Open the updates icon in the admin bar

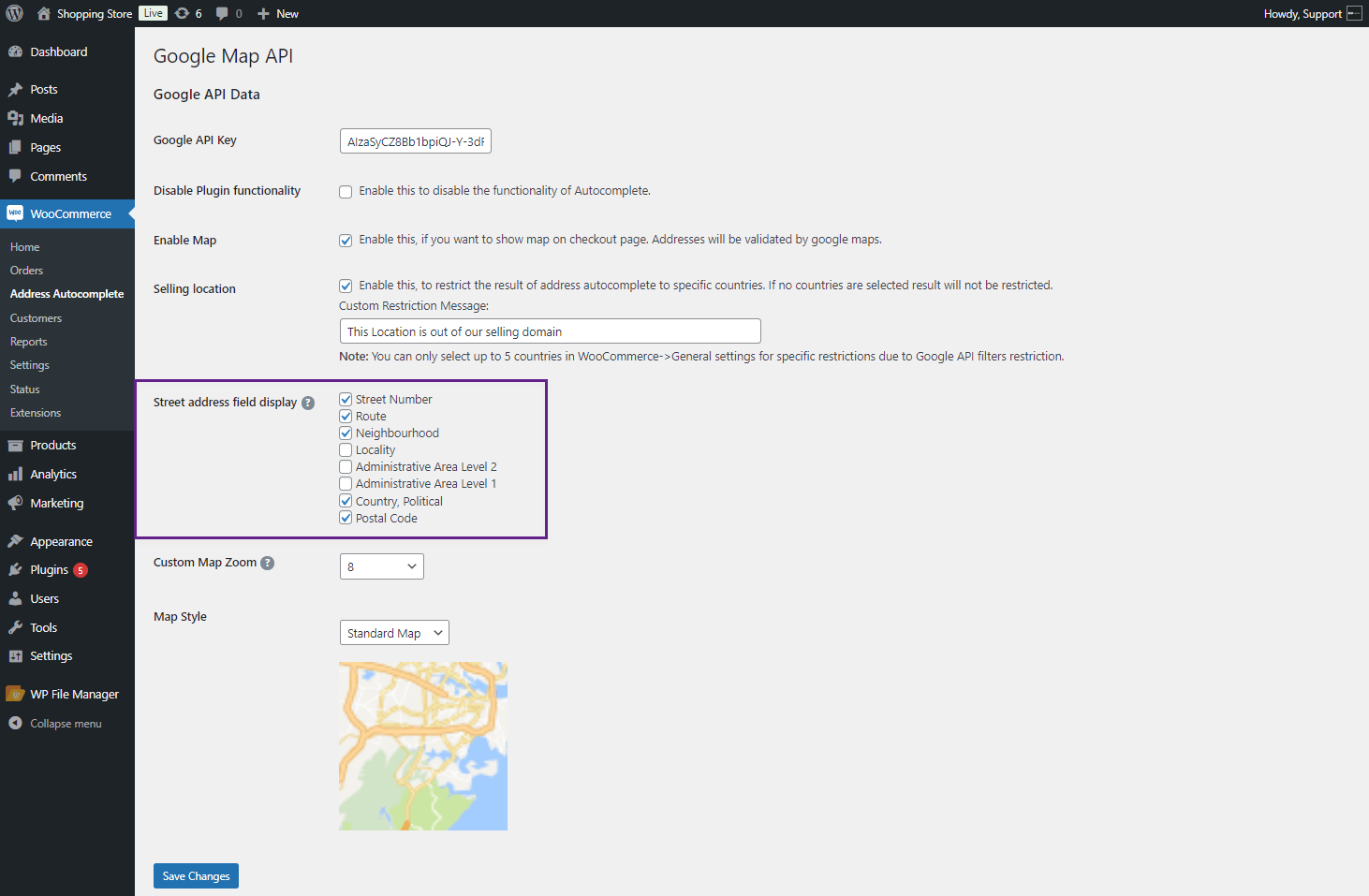pos(184,13)
